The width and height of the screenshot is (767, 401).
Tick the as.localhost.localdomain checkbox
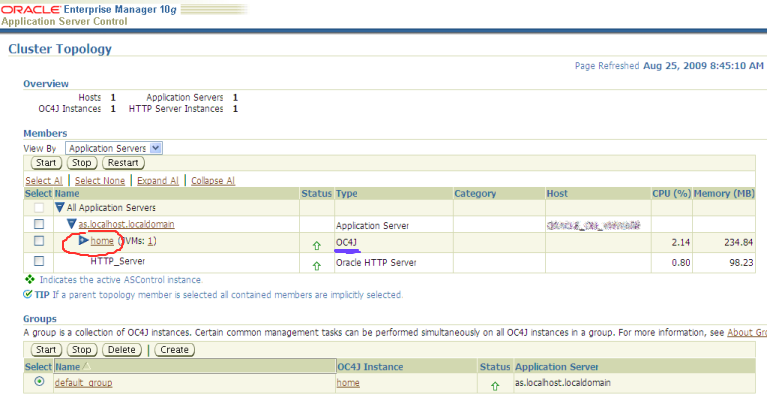(39, 224)
